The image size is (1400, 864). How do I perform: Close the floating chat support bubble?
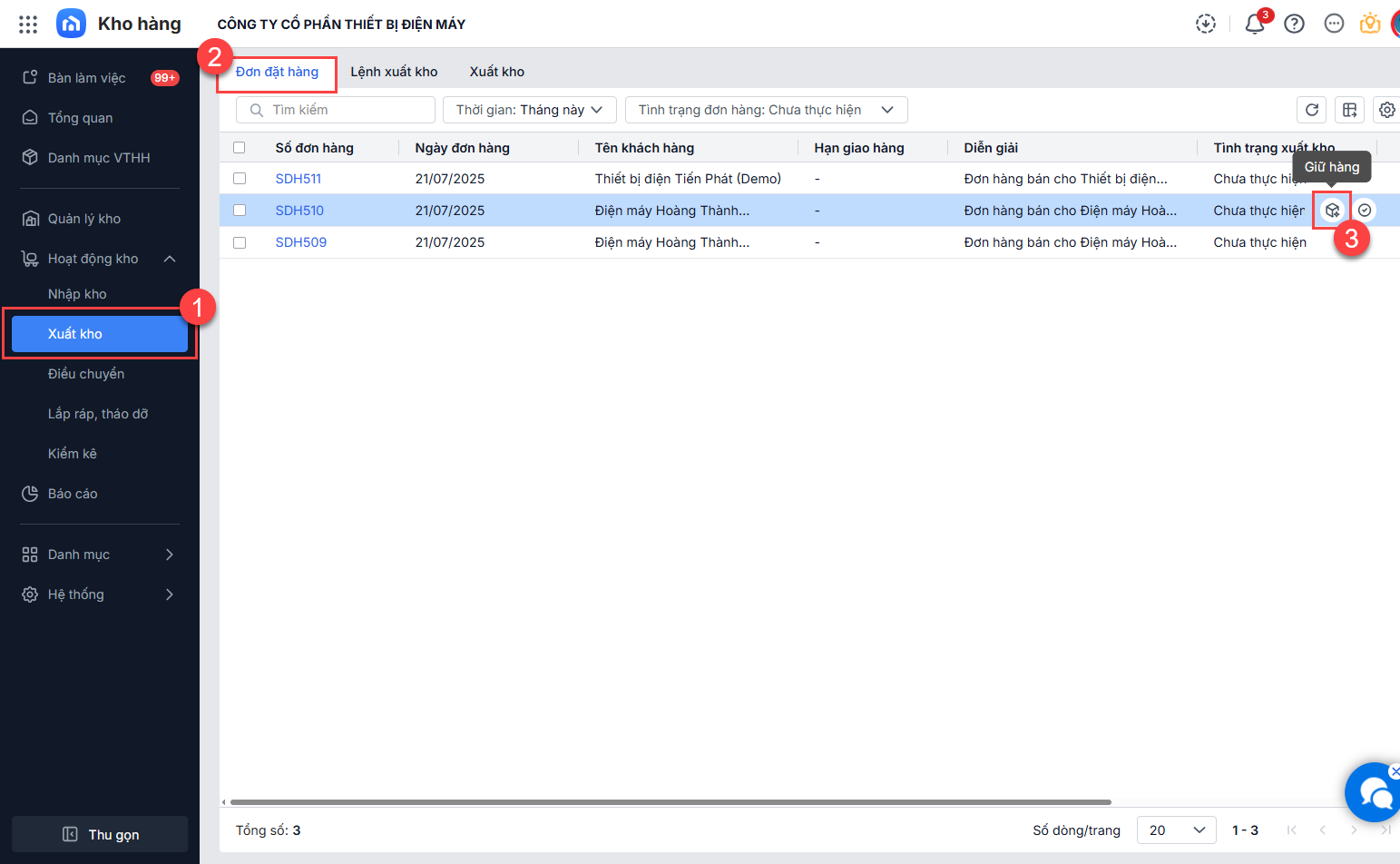pos(1395,771)
